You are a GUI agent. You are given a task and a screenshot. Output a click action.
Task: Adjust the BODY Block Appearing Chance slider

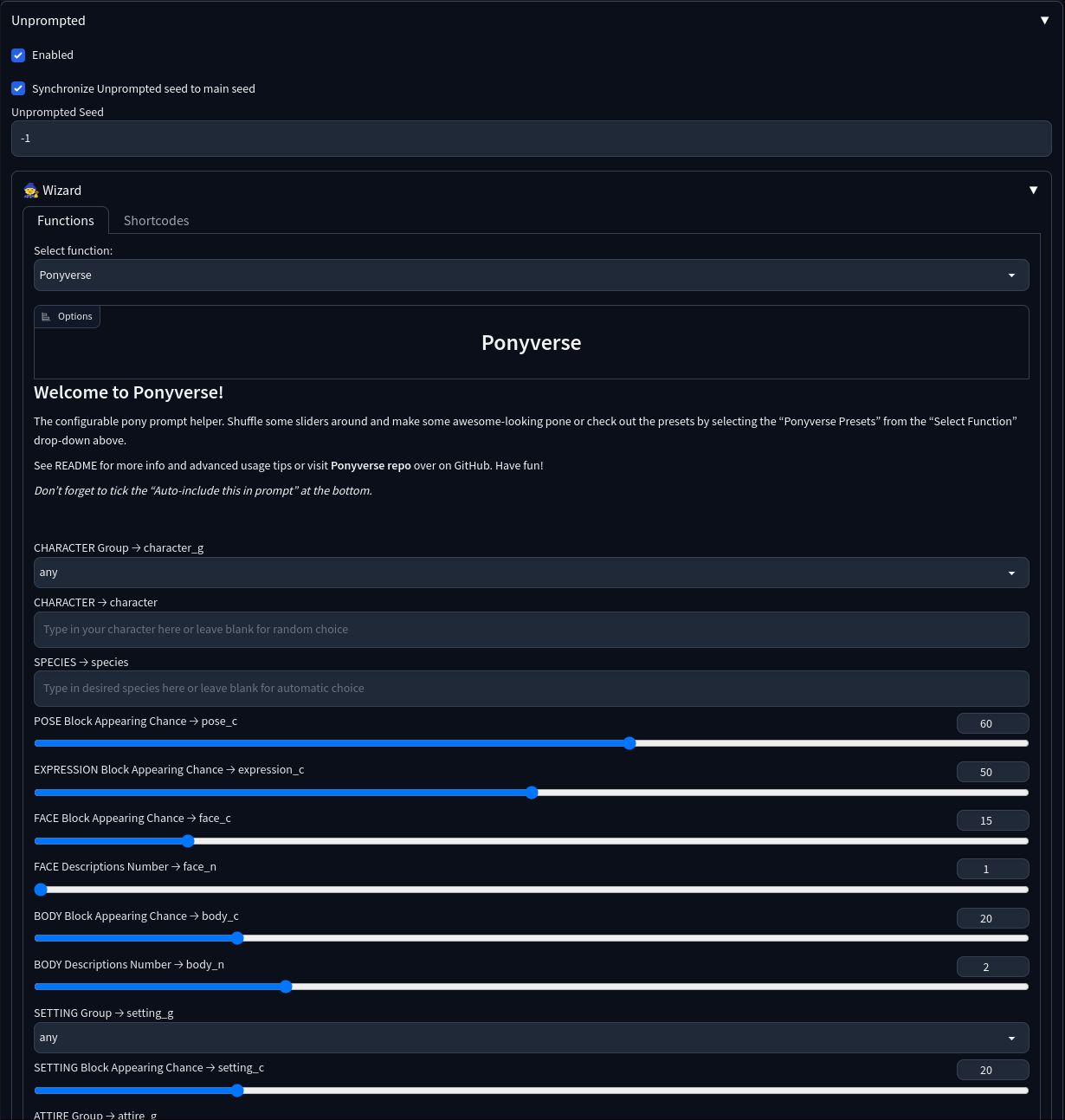(532, 938)
